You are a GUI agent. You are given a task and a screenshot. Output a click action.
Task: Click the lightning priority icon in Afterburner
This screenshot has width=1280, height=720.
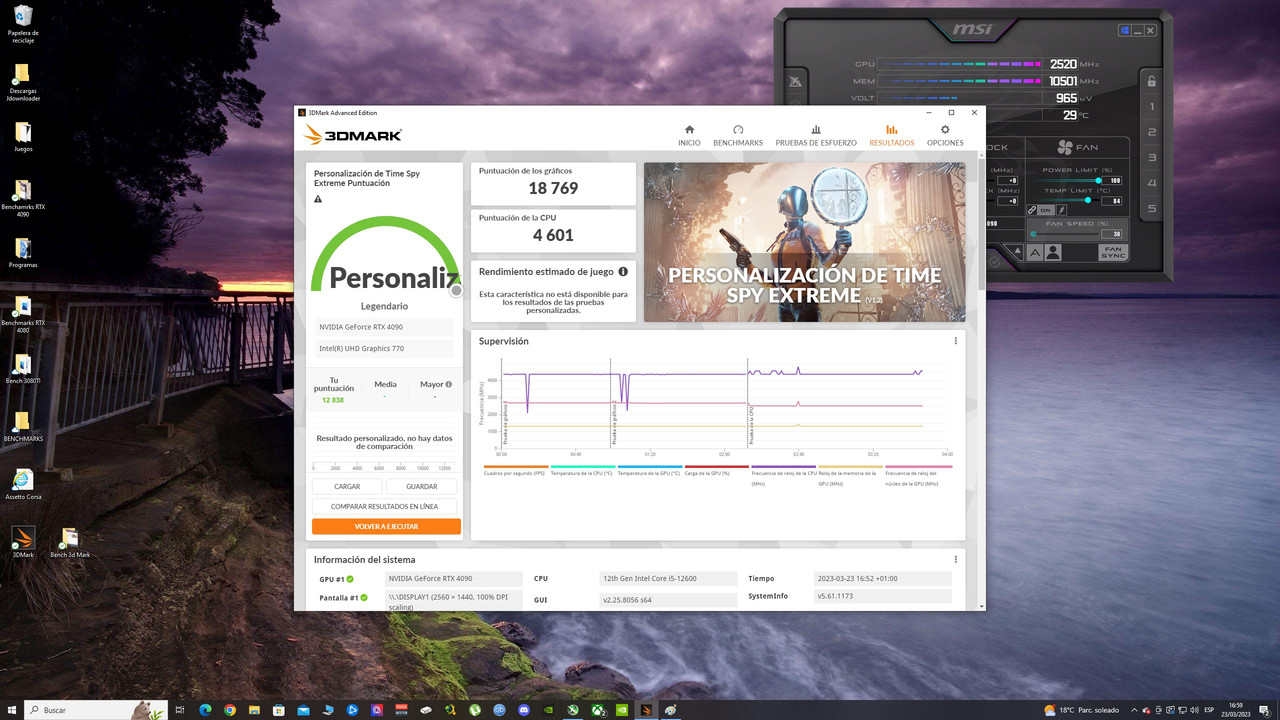tap(1062, 210)
